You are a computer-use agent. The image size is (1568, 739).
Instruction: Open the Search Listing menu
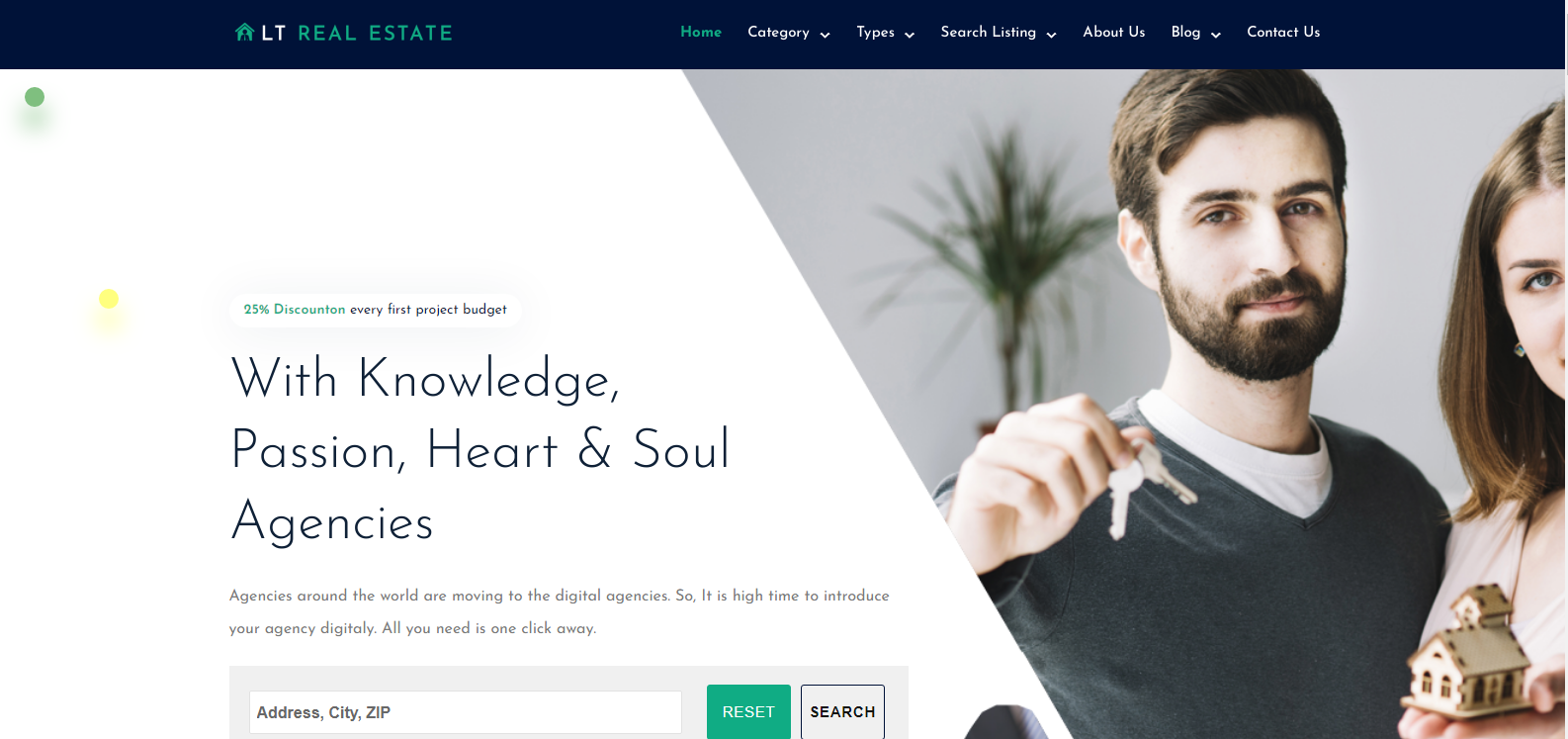coord(988,32)
